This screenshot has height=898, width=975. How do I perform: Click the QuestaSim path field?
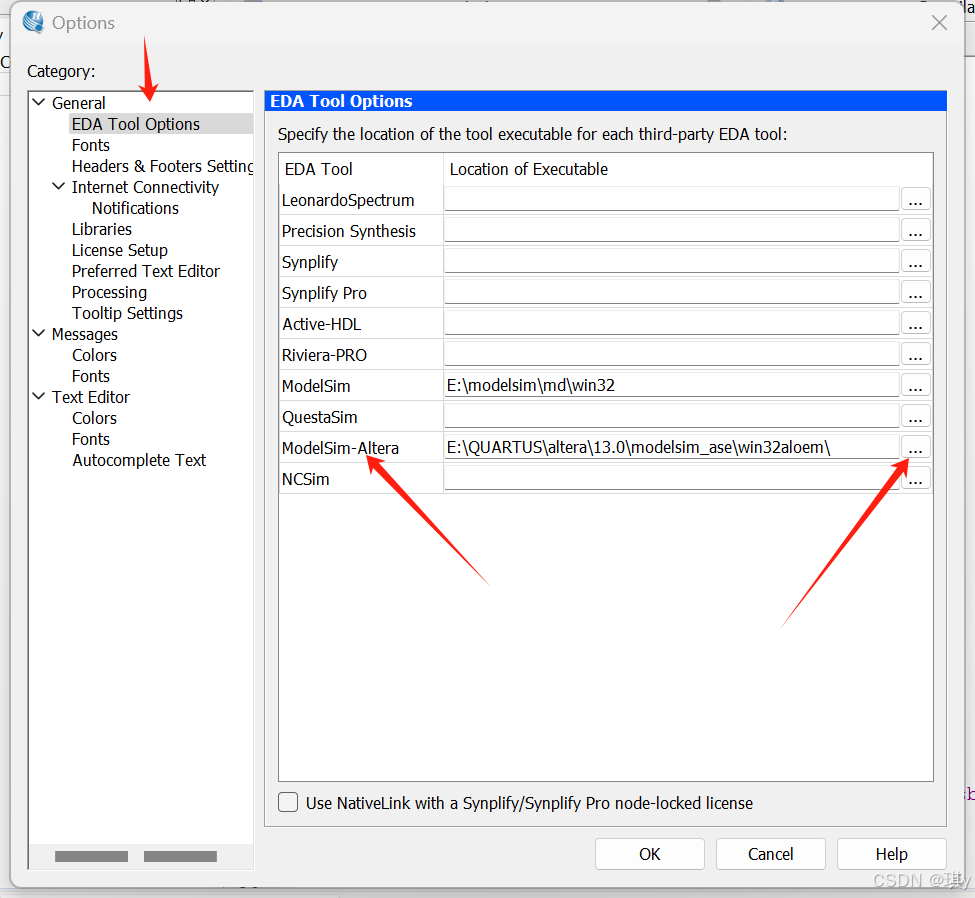[672, 417]
